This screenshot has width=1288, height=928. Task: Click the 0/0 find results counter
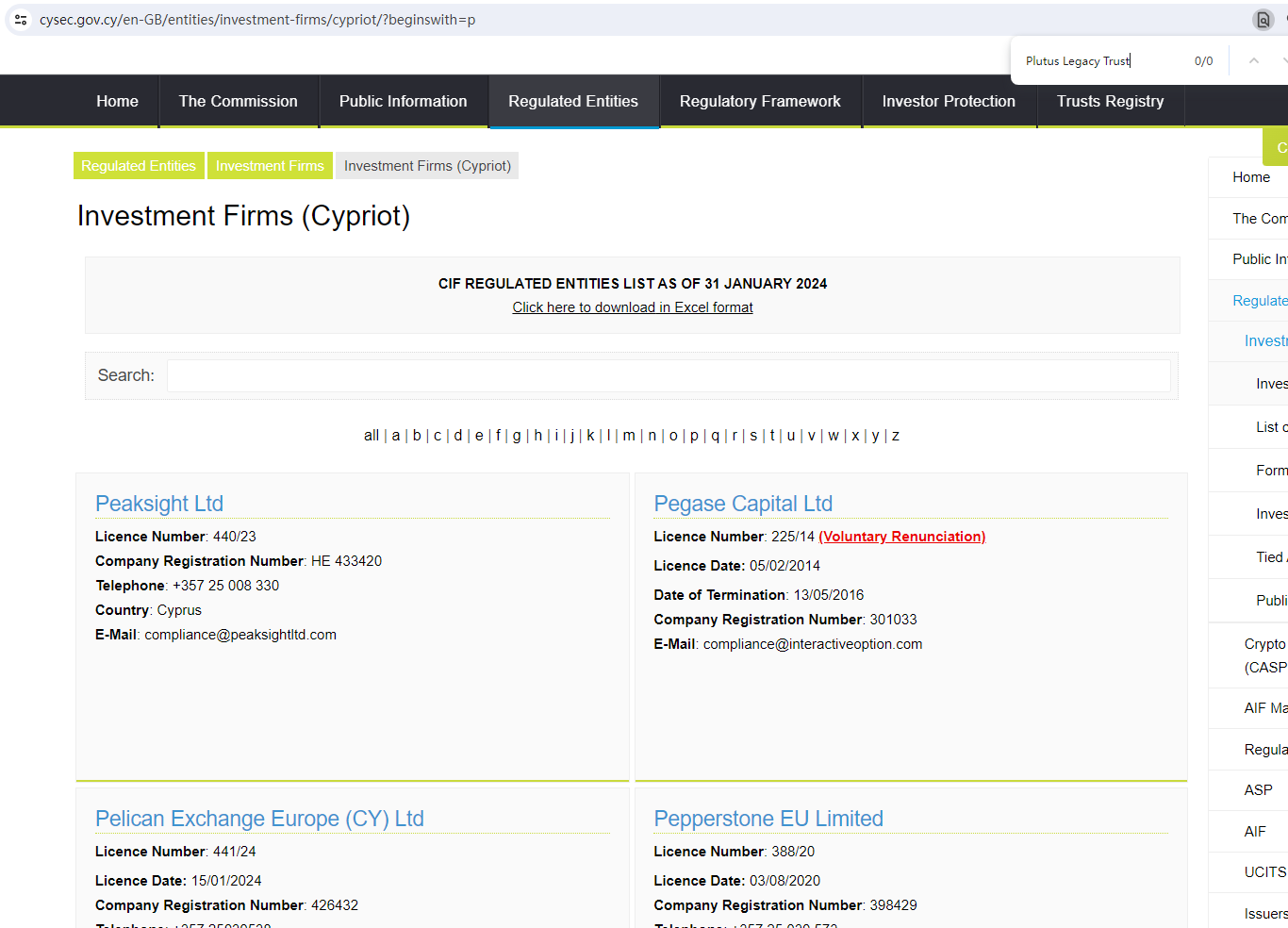pos(1204,61)
